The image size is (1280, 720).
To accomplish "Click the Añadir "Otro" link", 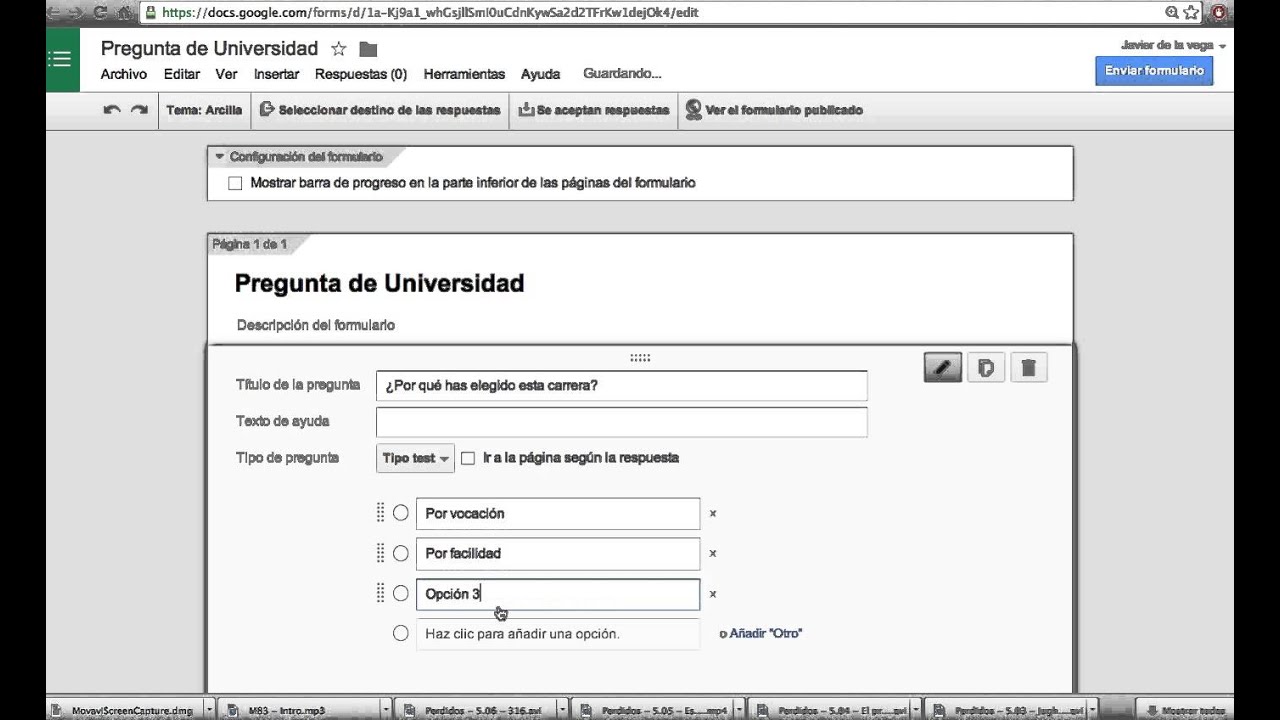I will 765,633.
